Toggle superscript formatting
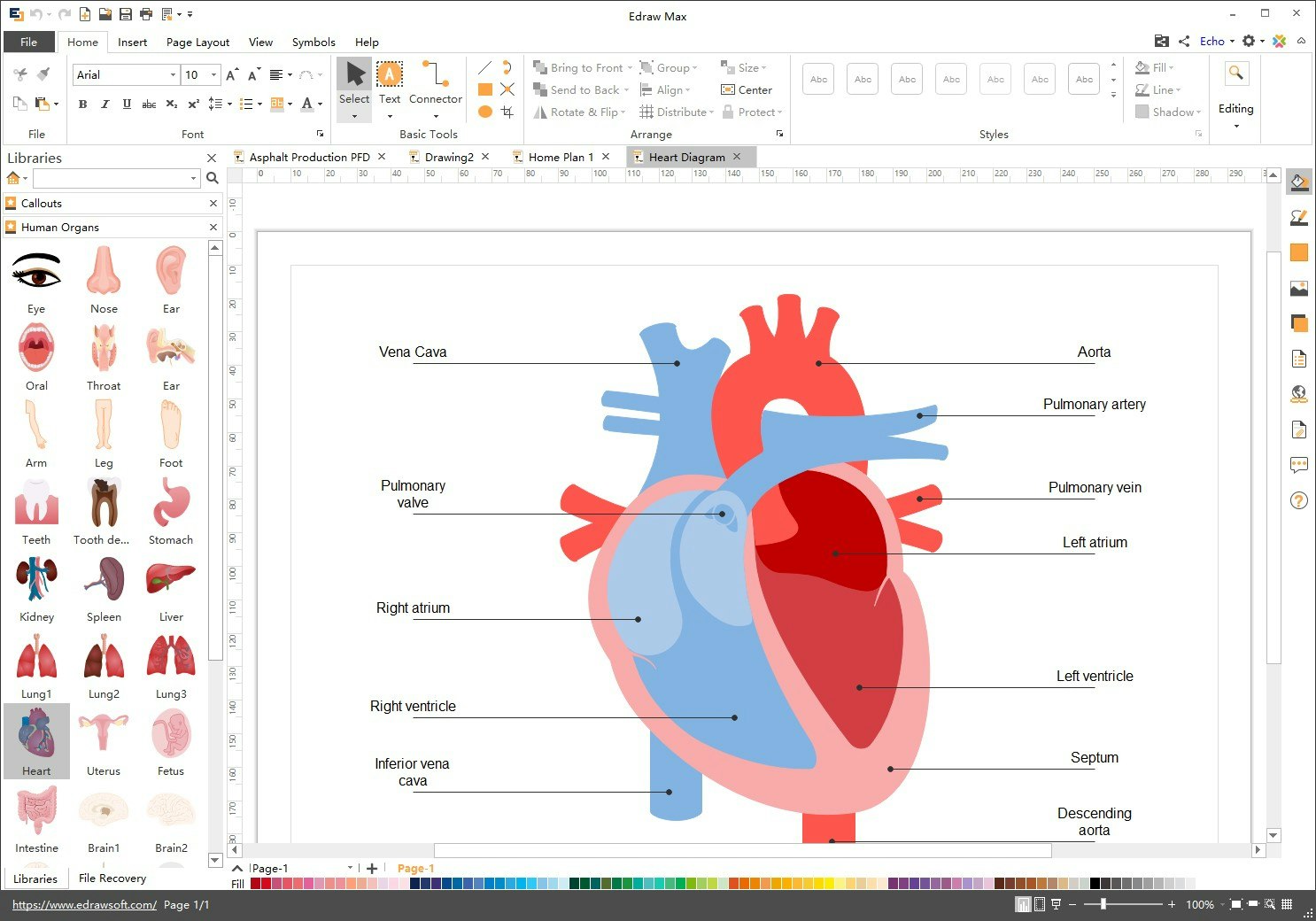 [194, 104]
